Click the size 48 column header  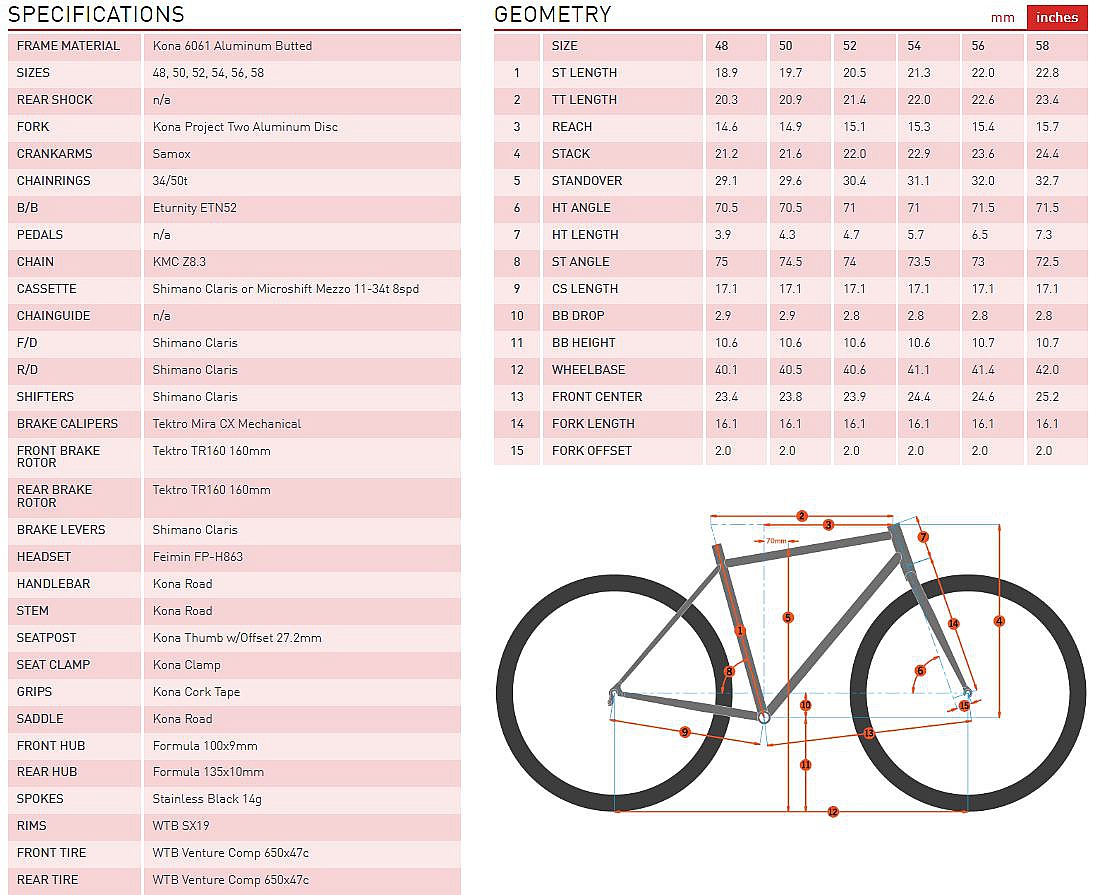tap(721, 46)
